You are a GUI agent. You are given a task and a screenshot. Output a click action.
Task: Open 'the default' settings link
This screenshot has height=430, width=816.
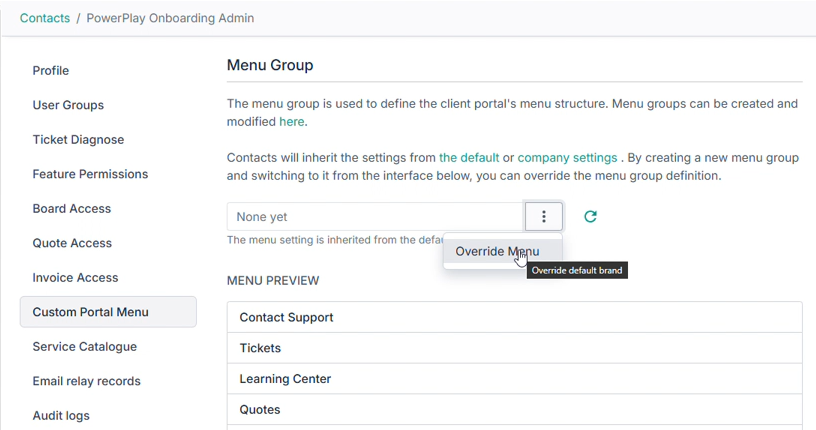coord(469,157)
